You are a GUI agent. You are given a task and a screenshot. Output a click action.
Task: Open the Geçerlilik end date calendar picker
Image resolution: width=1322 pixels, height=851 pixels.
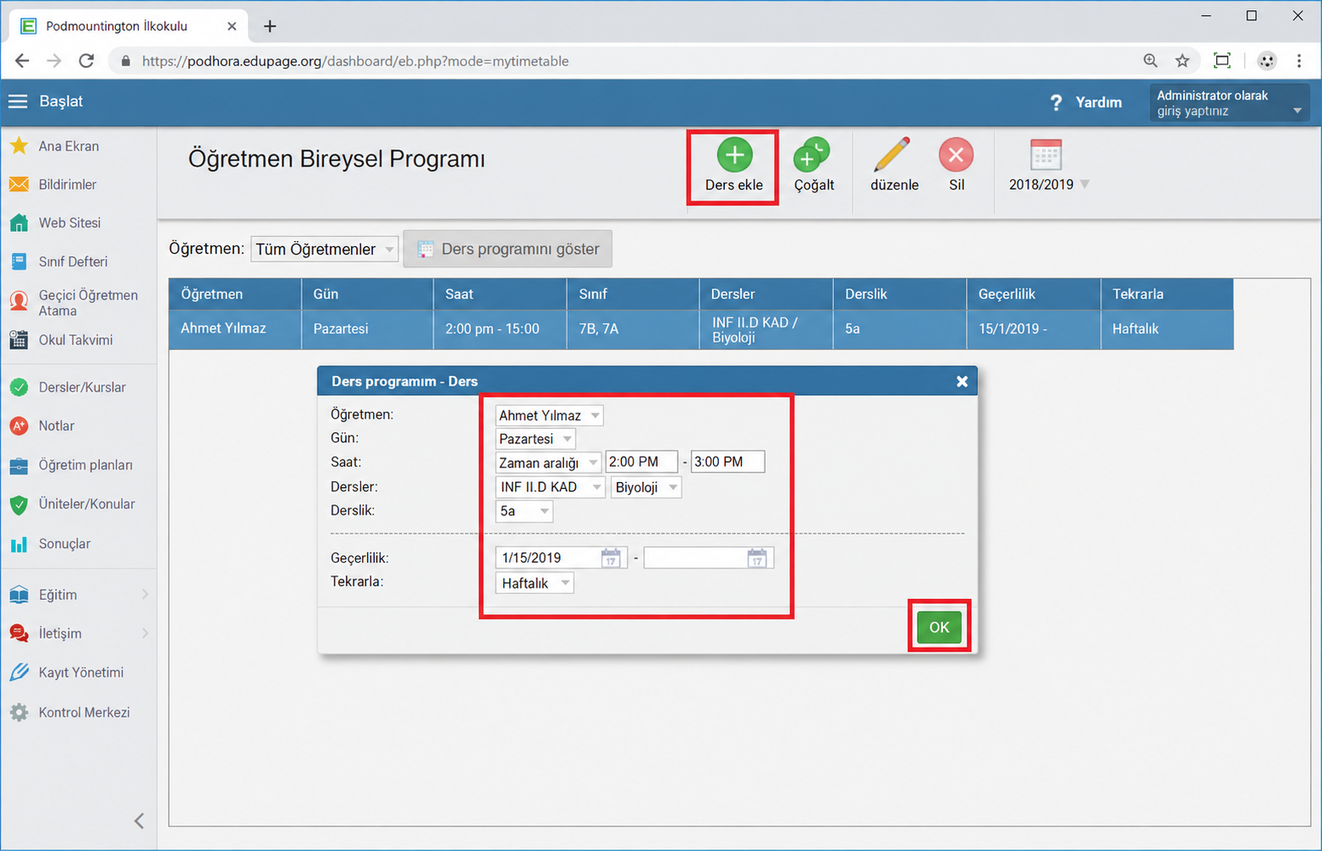pyautogui.click(x=757, y=558)
